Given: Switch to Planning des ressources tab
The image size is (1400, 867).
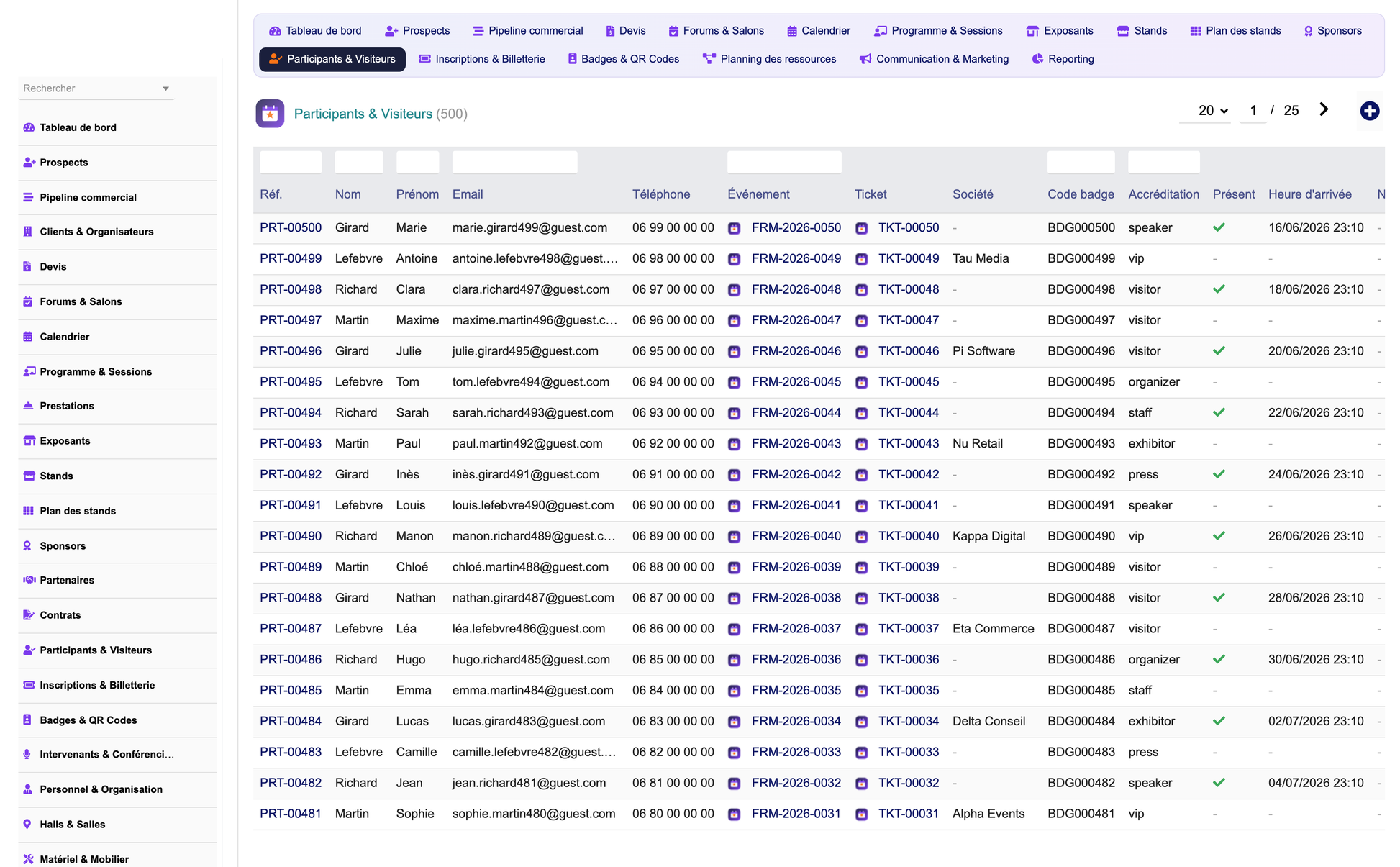Looking at the screenshot, I should click(x=769, y=59).
